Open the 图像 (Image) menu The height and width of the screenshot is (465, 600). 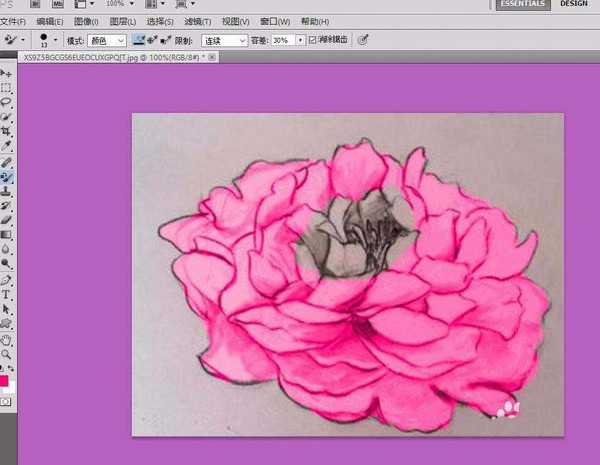point(86,21)
